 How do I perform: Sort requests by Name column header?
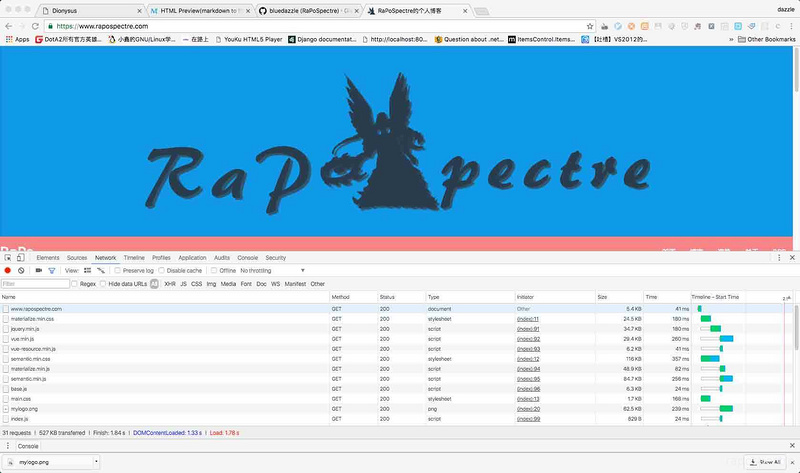164,297
